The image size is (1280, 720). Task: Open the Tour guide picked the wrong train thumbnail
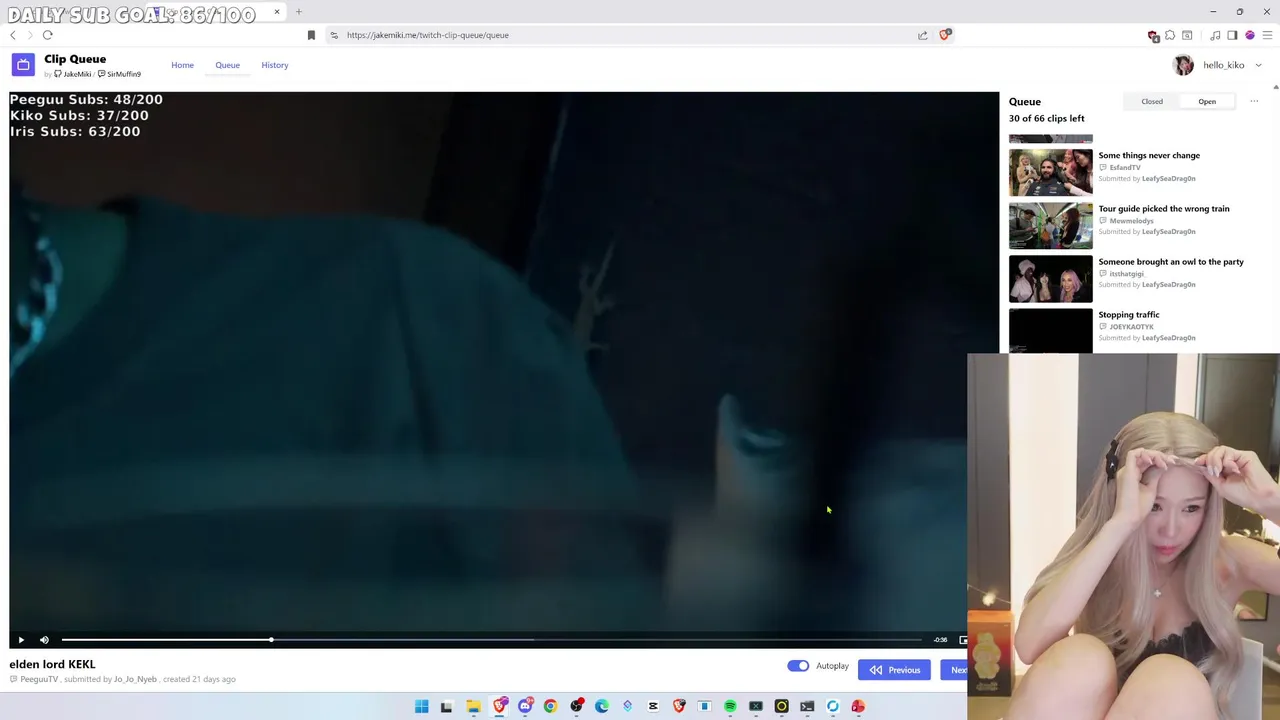pyautogui.click(x=1050, y=225)
